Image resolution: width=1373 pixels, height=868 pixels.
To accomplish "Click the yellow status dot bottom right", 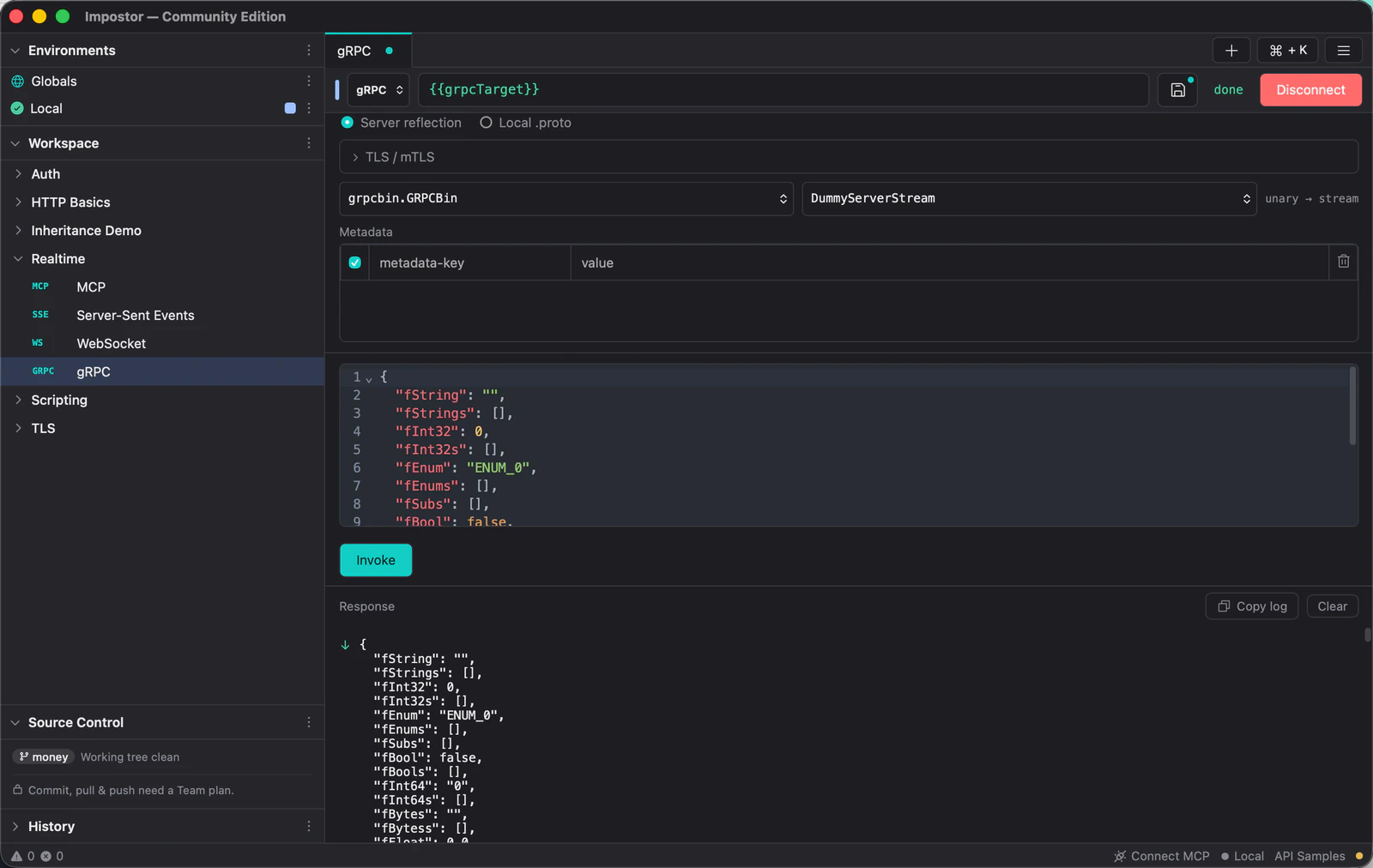I will click(x=1359, y=856).
